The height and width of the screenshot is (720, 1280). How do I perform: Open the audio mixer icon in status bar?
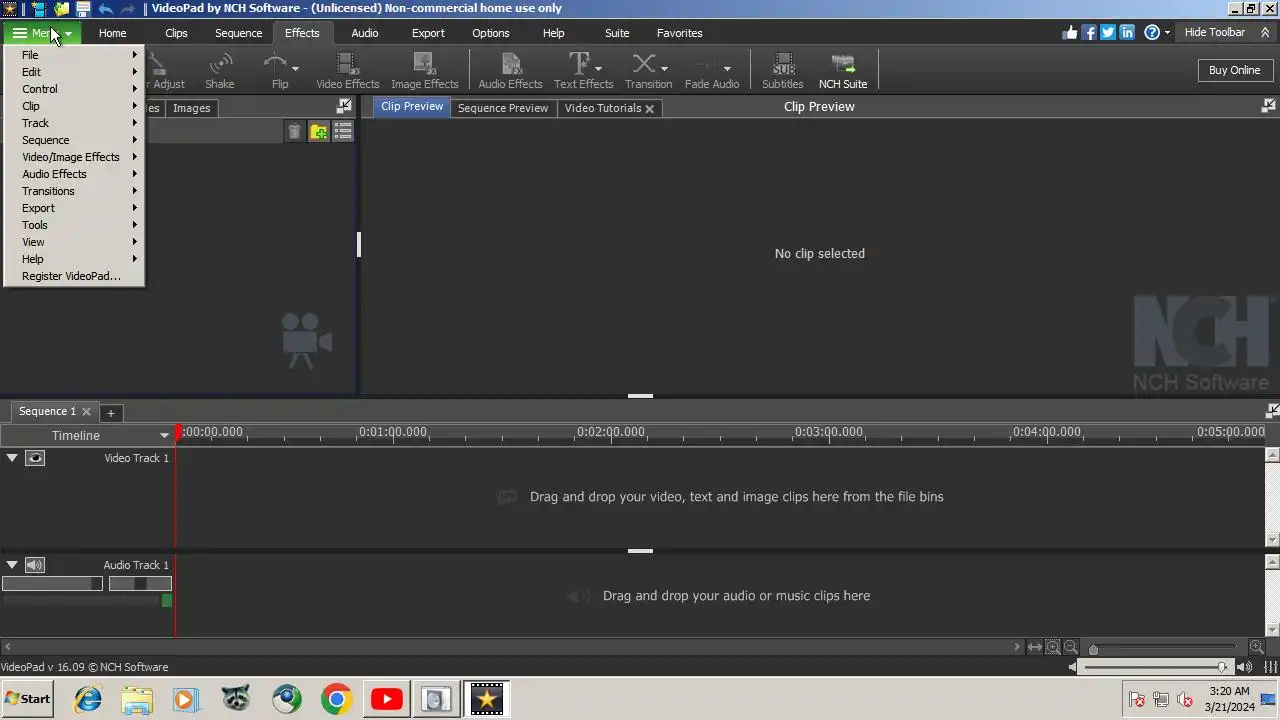click(1271, 667)
